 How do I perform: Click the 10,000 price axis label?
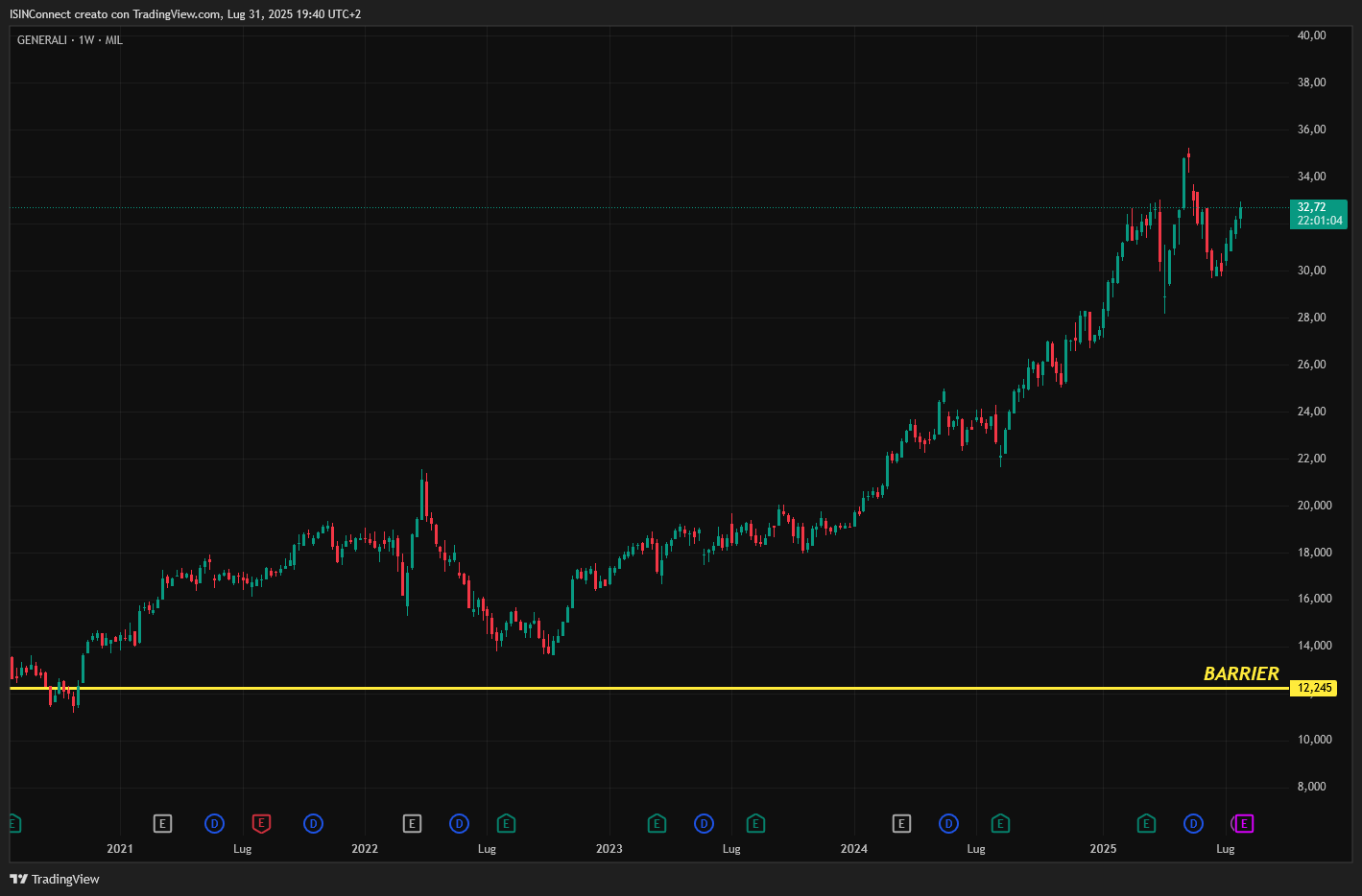[1314, 740]
